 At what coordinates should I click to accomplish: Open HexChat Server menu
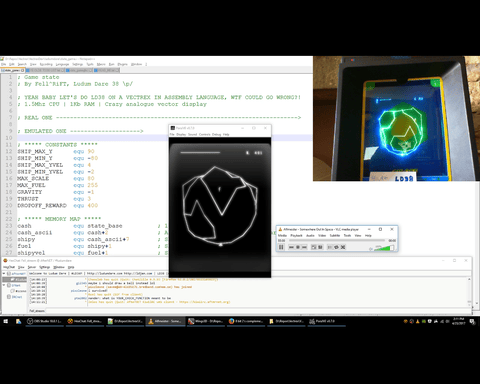(x=32, y=267)
